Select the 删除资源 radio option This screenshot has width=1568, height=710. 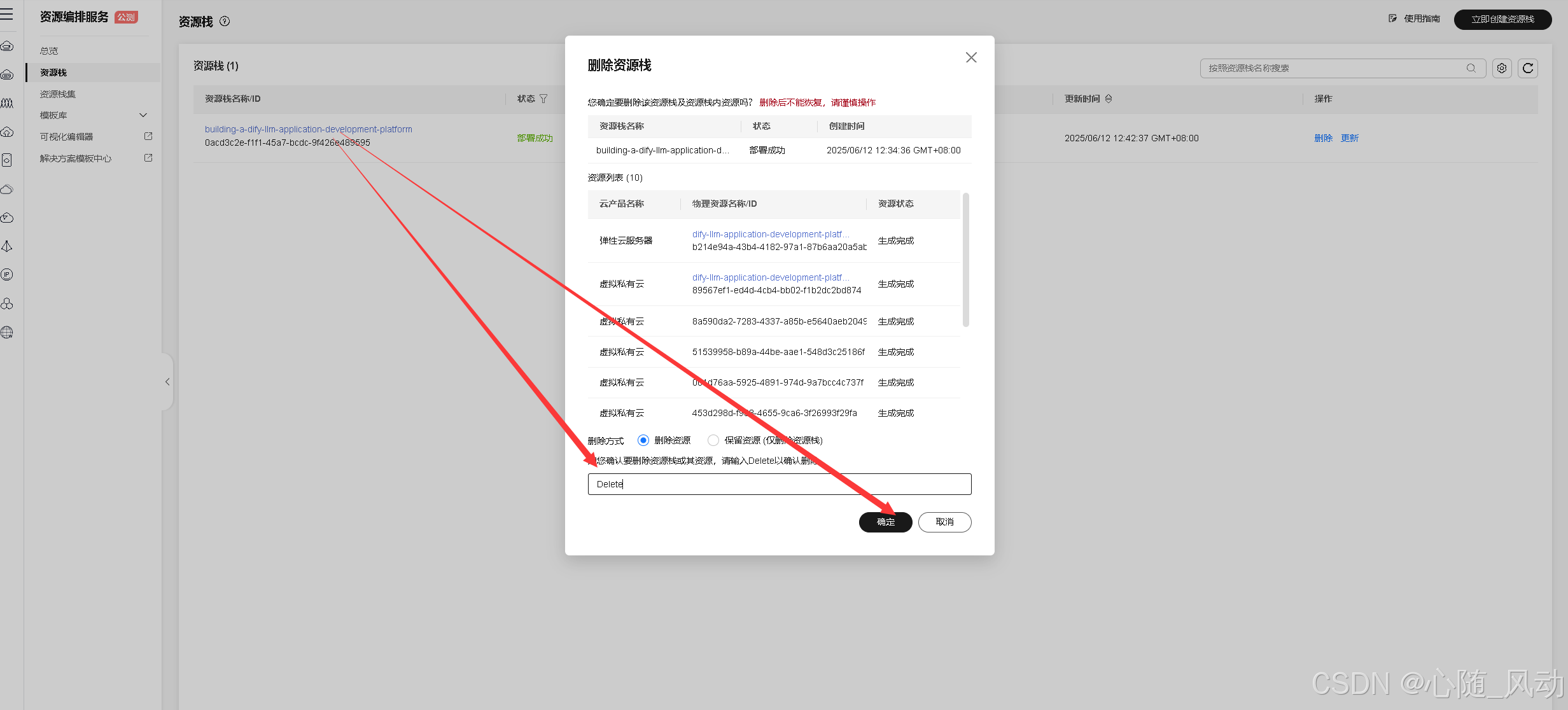point(643,440)
